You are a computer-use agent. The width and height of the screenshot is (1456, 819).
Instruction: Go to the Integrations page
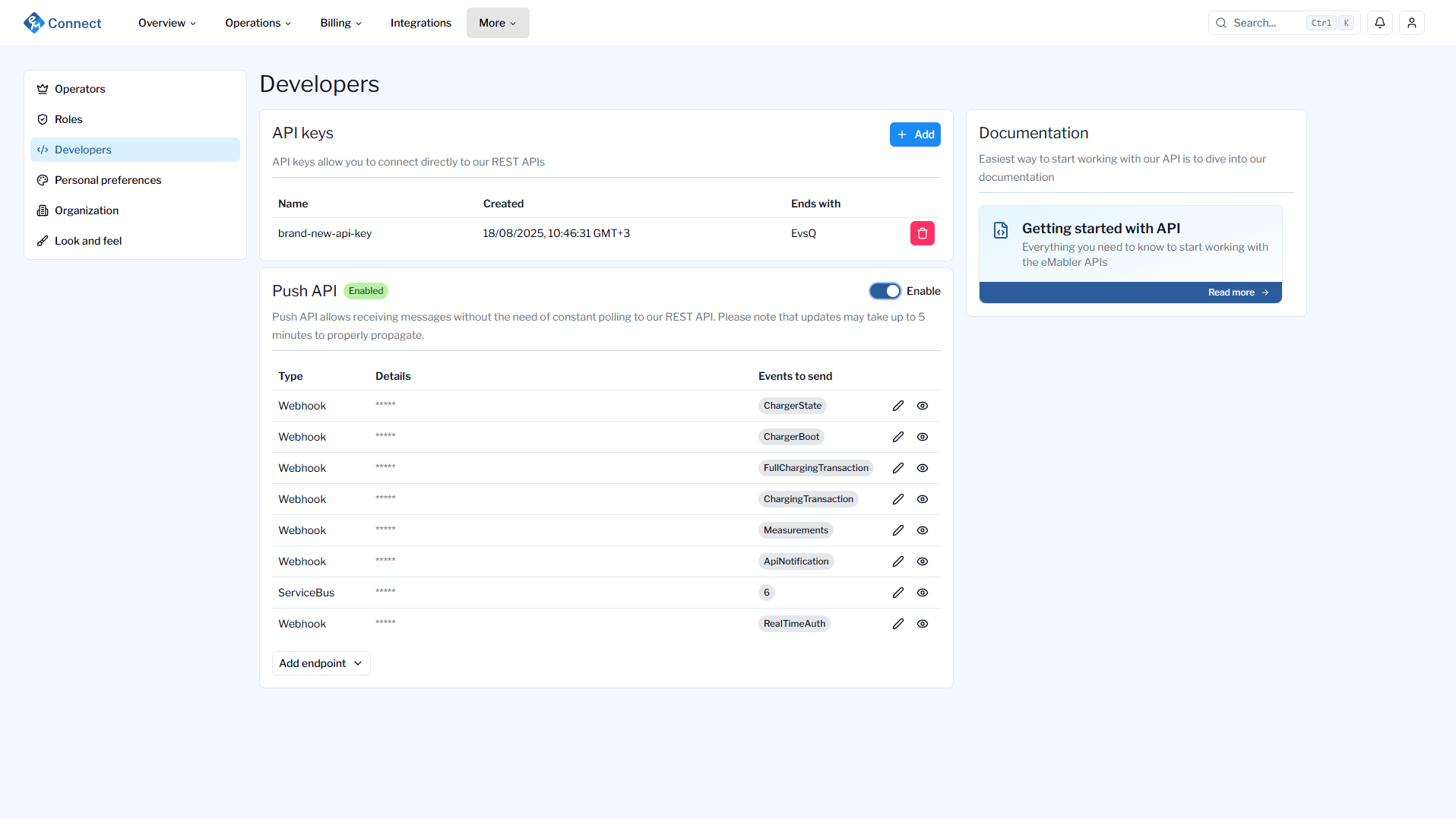coord(420,23)
